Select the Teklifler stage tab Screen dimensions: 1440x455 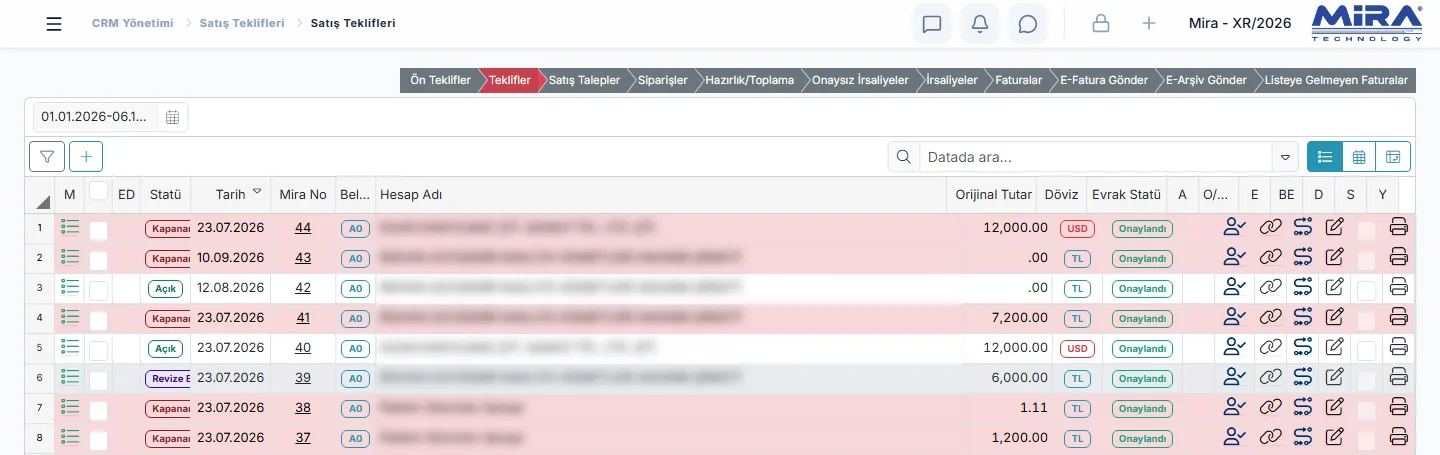click(510, 80)
